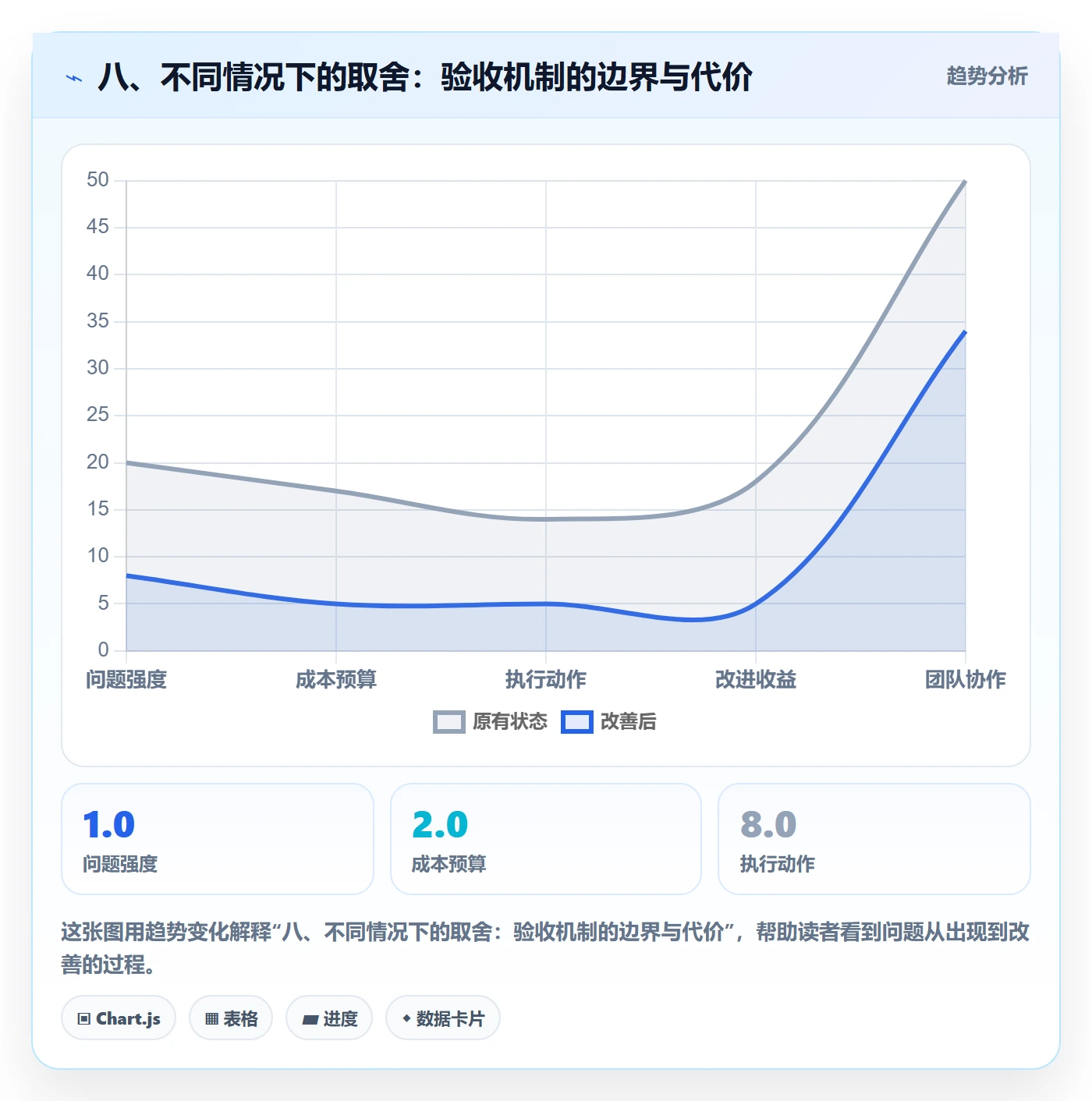Click the 数据卡片 tag diamond icon

406,1018
